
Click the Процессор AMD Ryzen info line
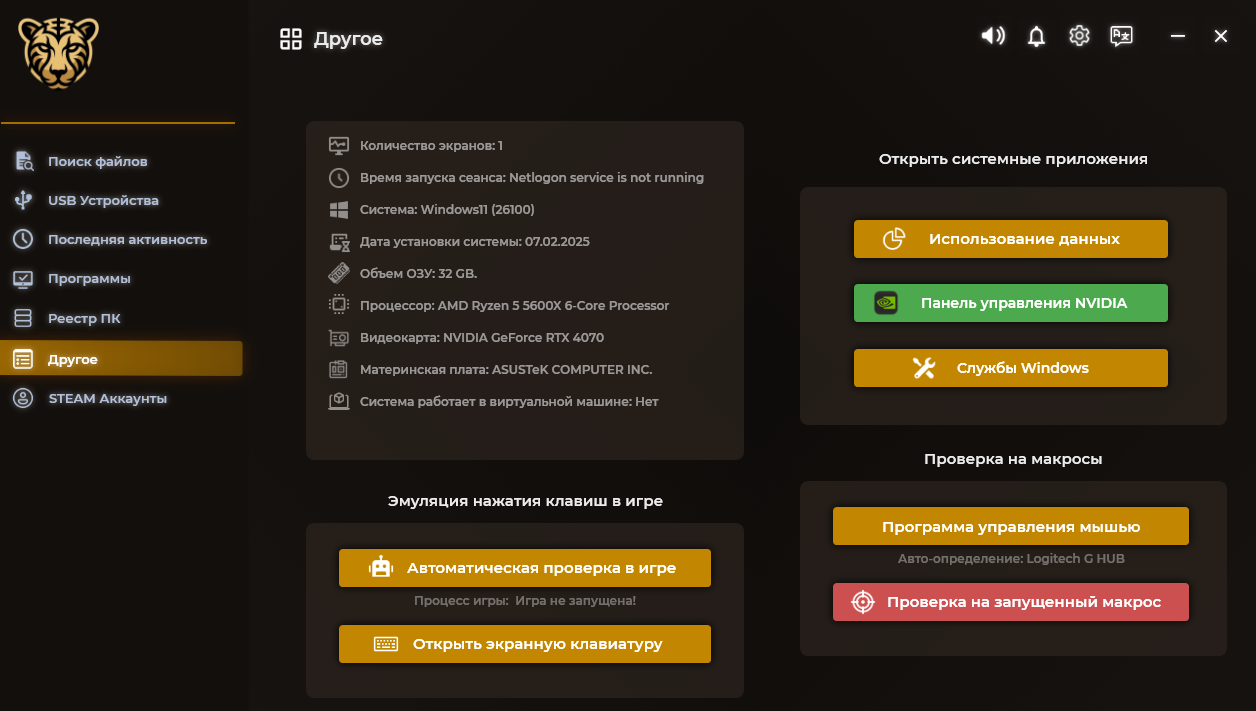coord(514,306)
